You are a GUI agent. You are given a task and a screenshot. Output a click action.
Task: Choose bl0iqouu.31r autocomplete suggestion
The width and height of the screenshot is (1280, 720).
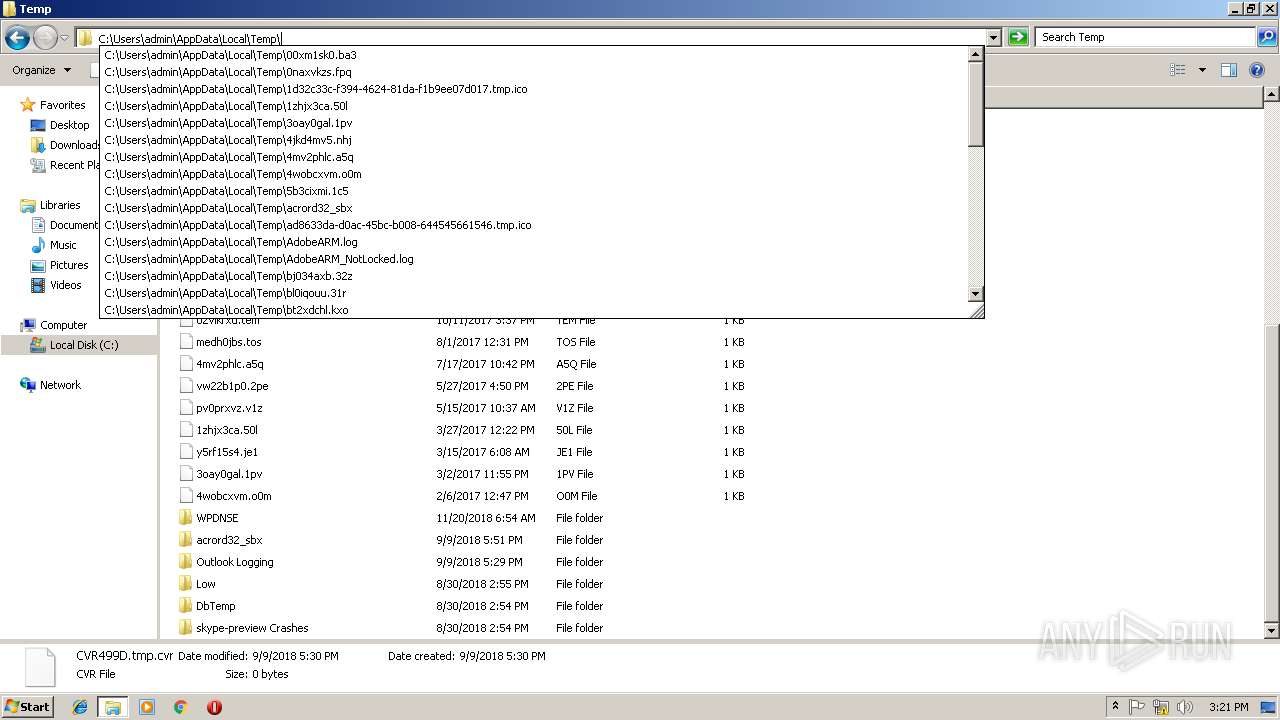tap(535, 293)
